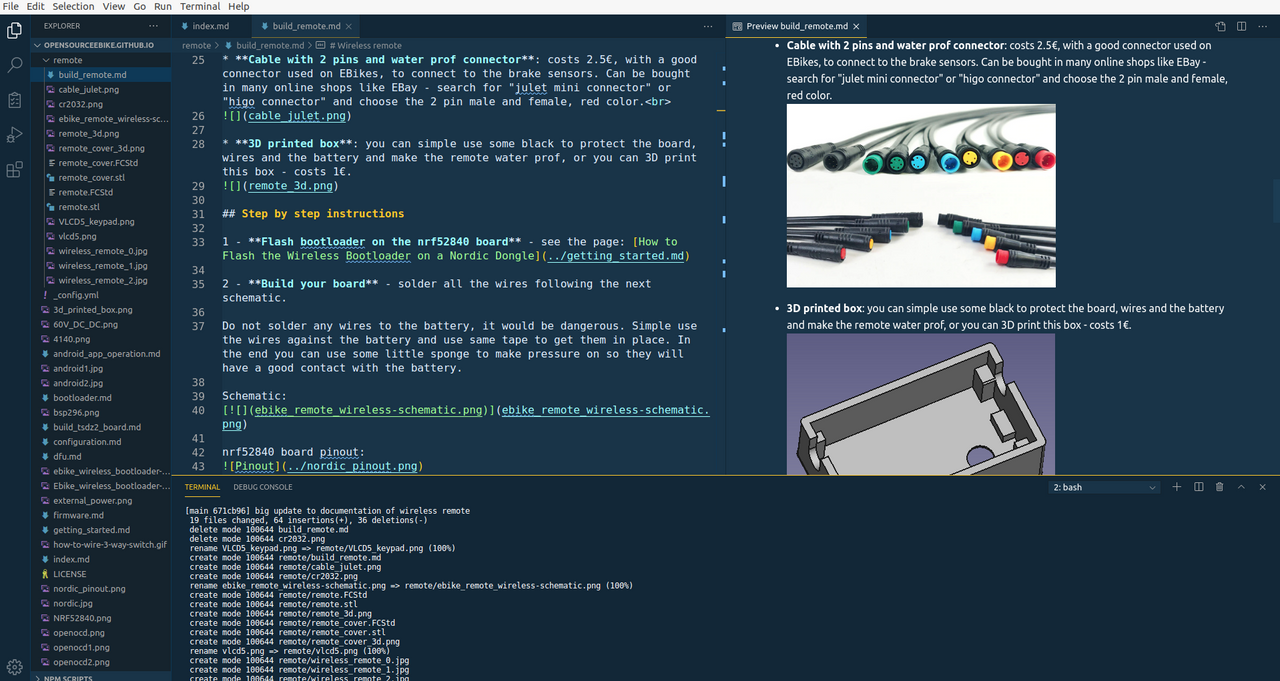Click cable_julet.png link in editor
This screenshot has width=1280, height=681.
click(x=295, y=116)
